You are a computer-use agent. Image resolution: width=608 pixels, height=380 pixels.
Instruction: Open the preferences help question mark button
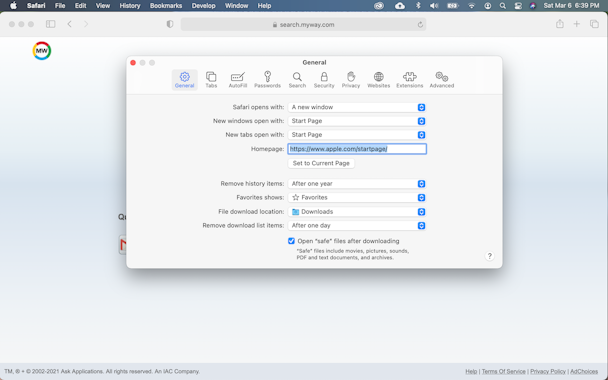[489, 256]
